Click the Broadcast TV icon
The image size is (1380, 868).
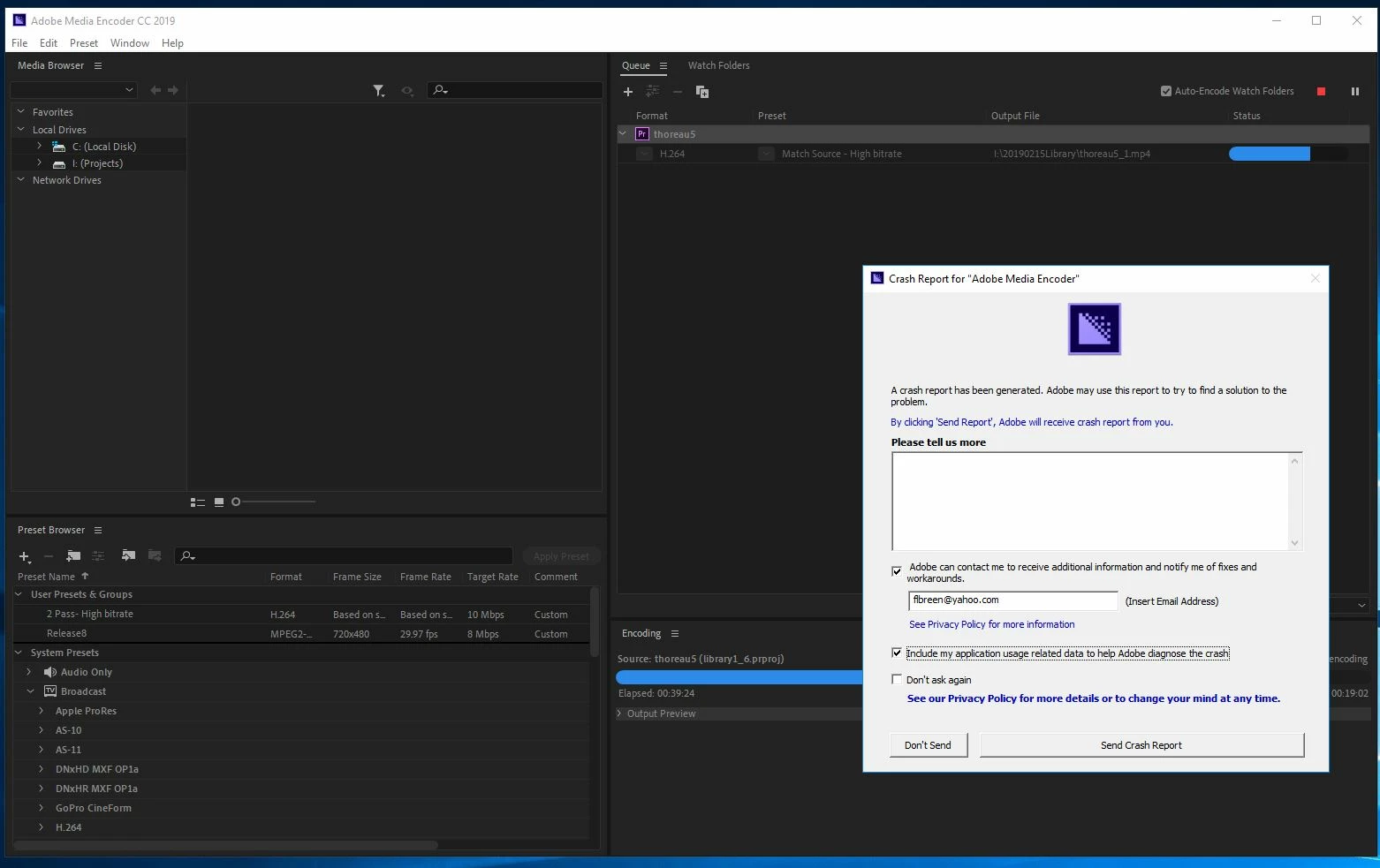(x=50, y=691)
